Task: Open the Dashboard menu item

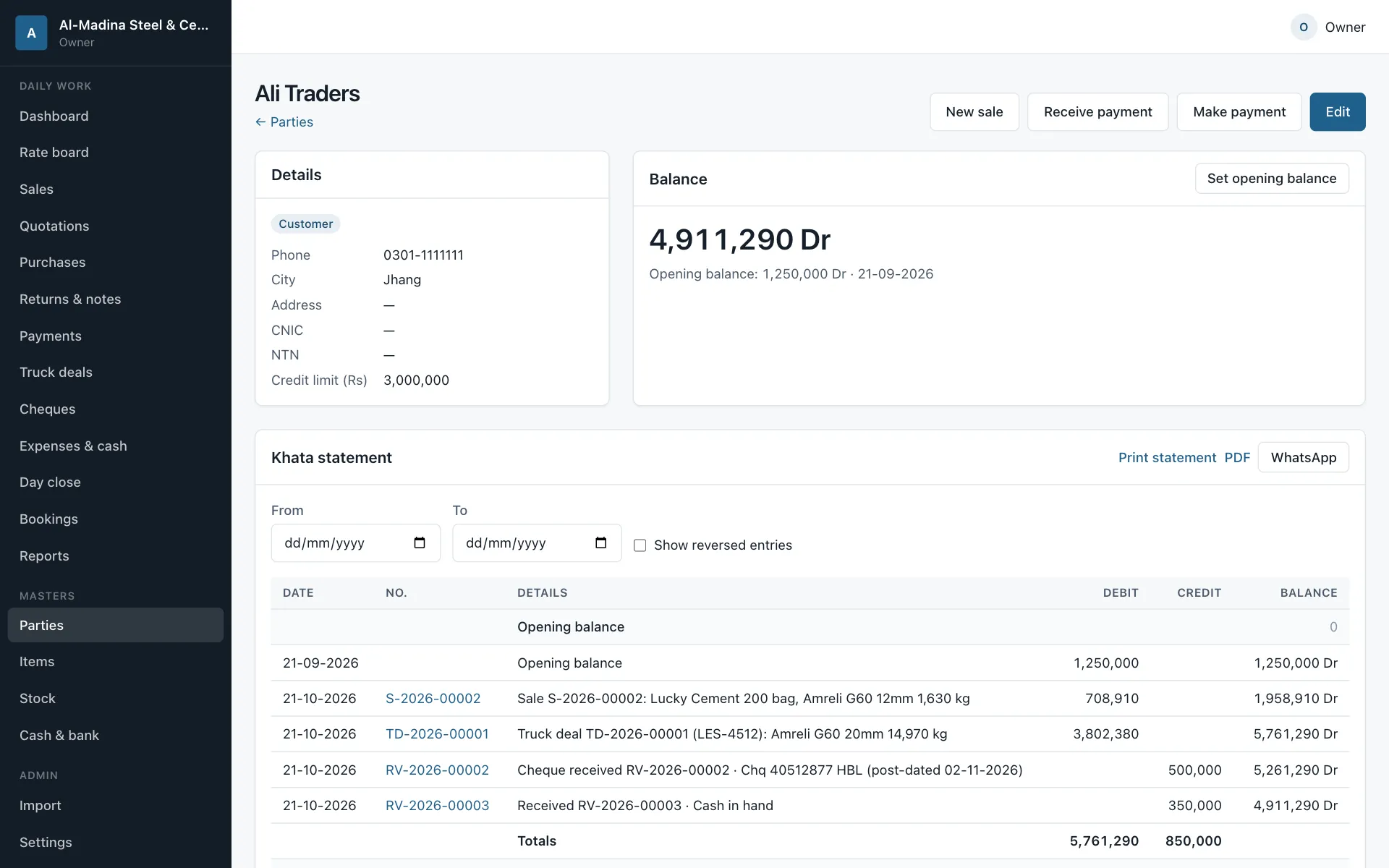Action: click(116, 116)
